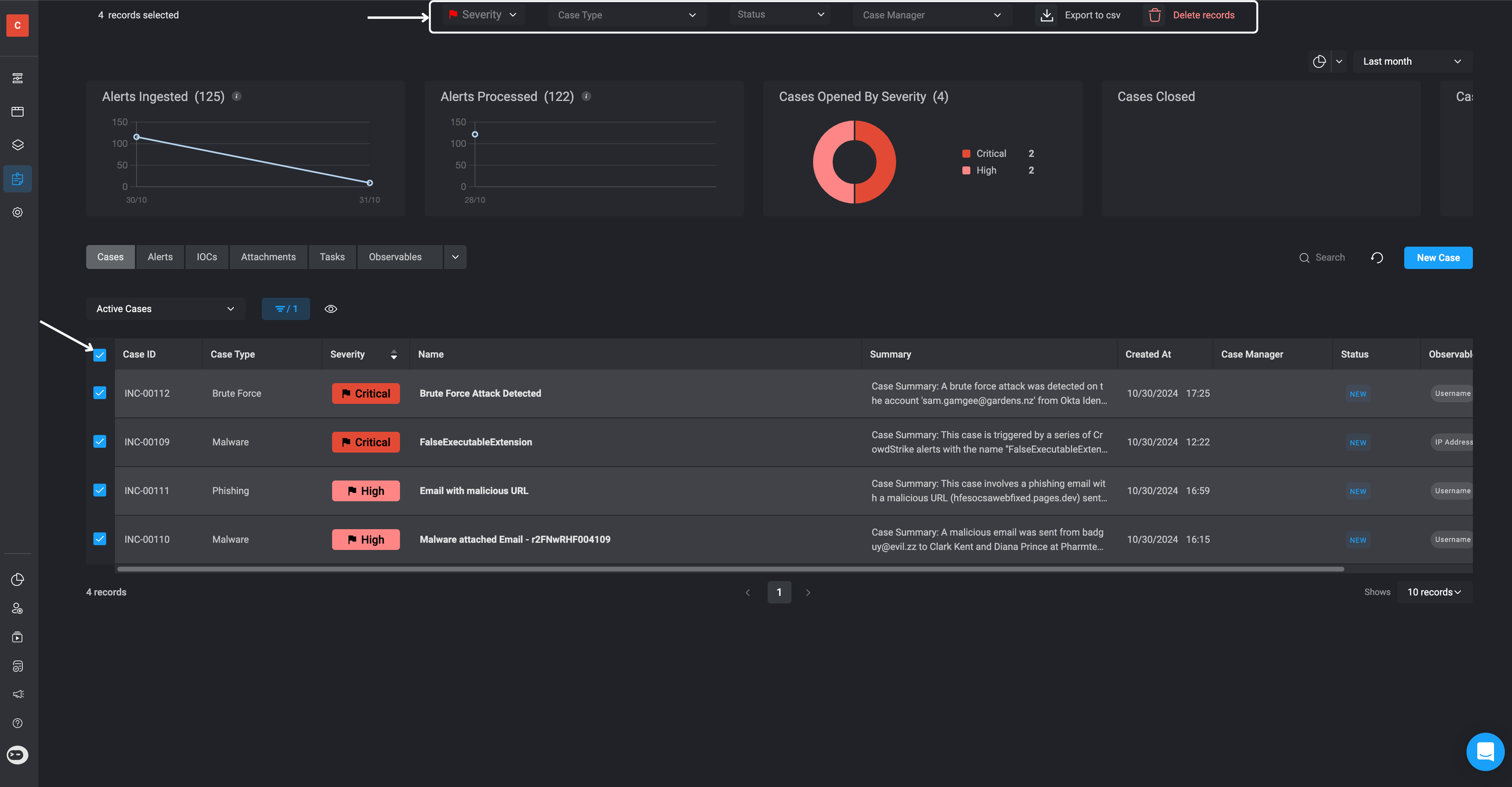This screenshot has height=787, width=1512.
Task: Click the help question mark sidebar icon
Action: coord(18,723)
